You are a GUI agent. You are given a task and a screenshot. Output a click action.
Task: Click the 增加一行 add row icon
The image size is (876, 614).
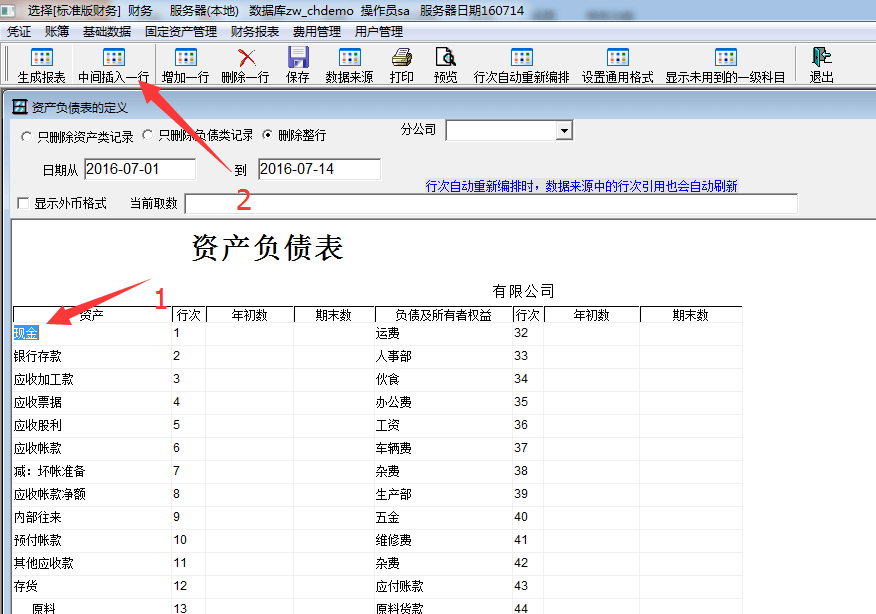(x=185, y=58)
